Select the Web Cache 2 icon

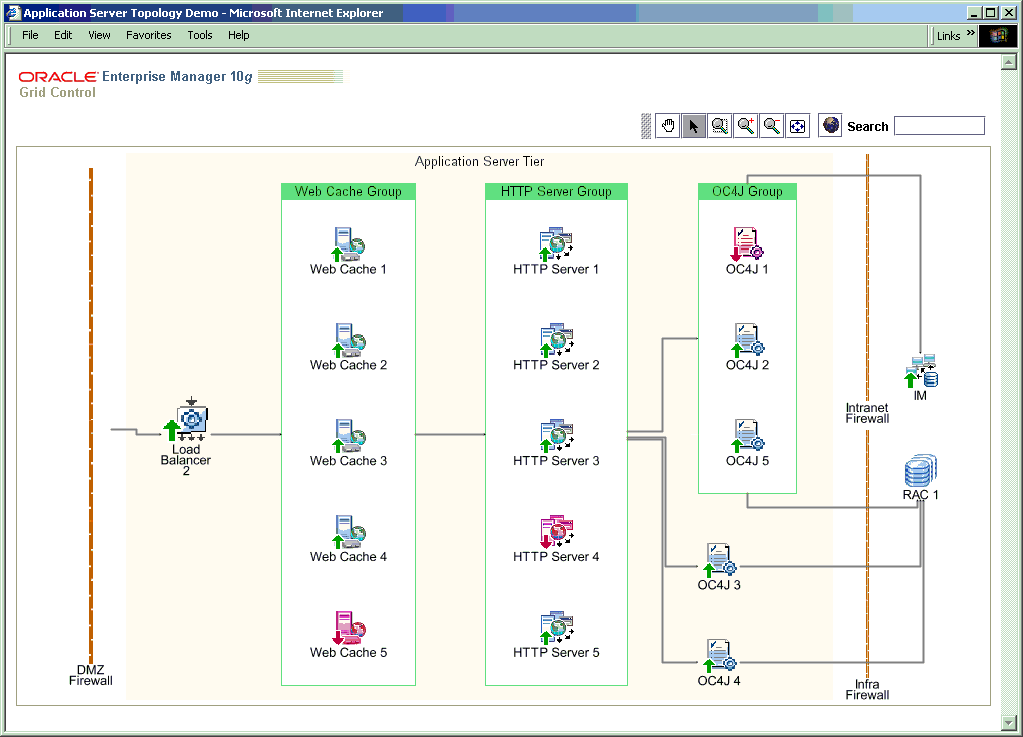tap(348, 340)
